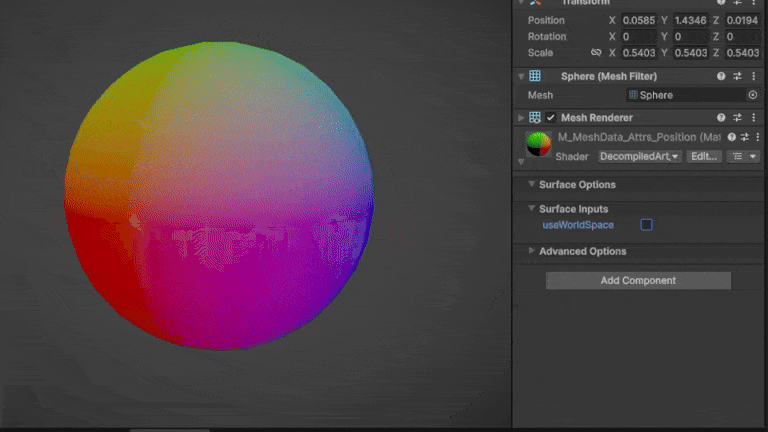Viewport: 768px width, 432px height.
Task: Enable the useWorldSpace checkbox
Action: point(646,225)
